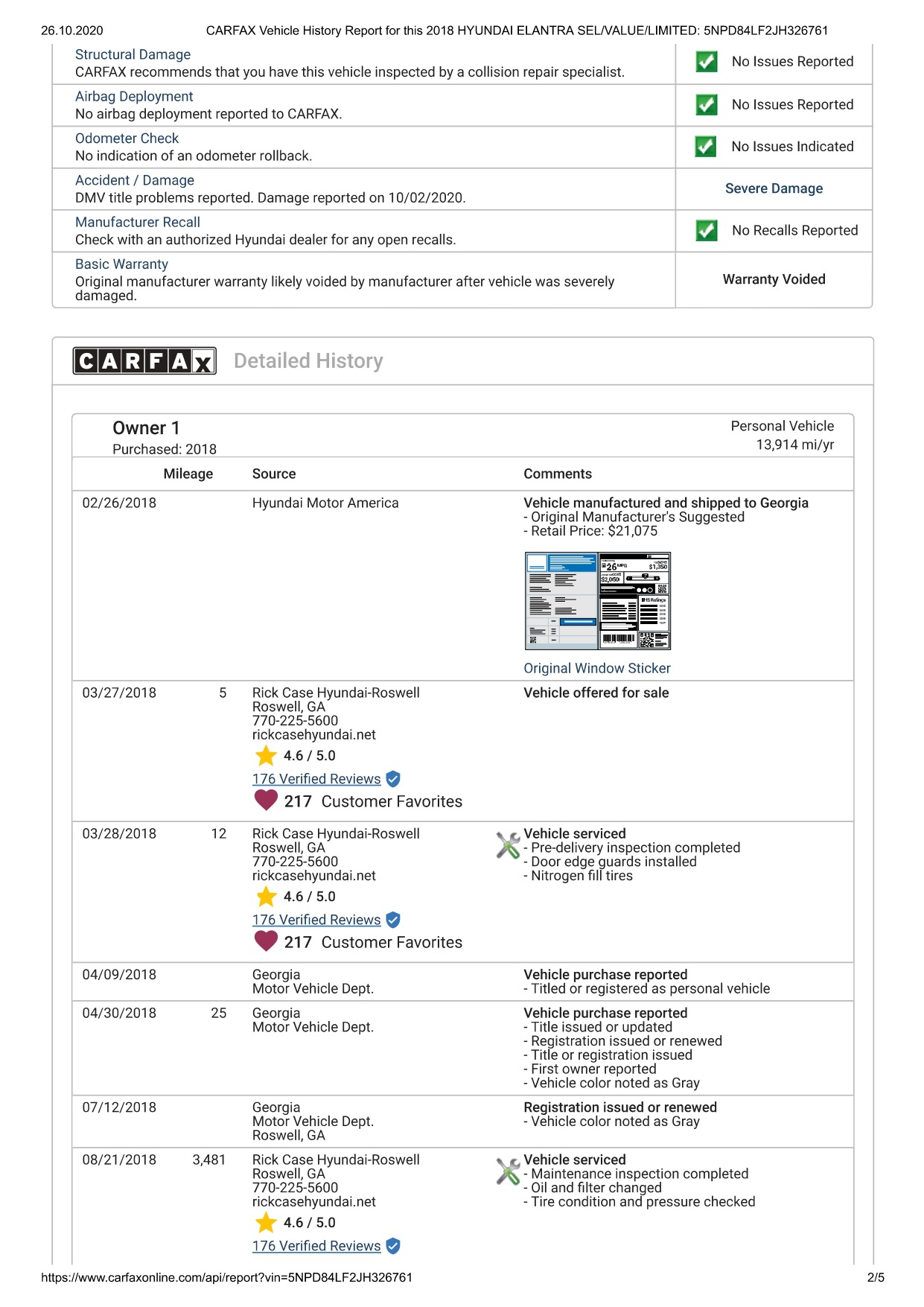
Task: Click "Hyundai Motor America" source text
Action: tap(325, 503)
